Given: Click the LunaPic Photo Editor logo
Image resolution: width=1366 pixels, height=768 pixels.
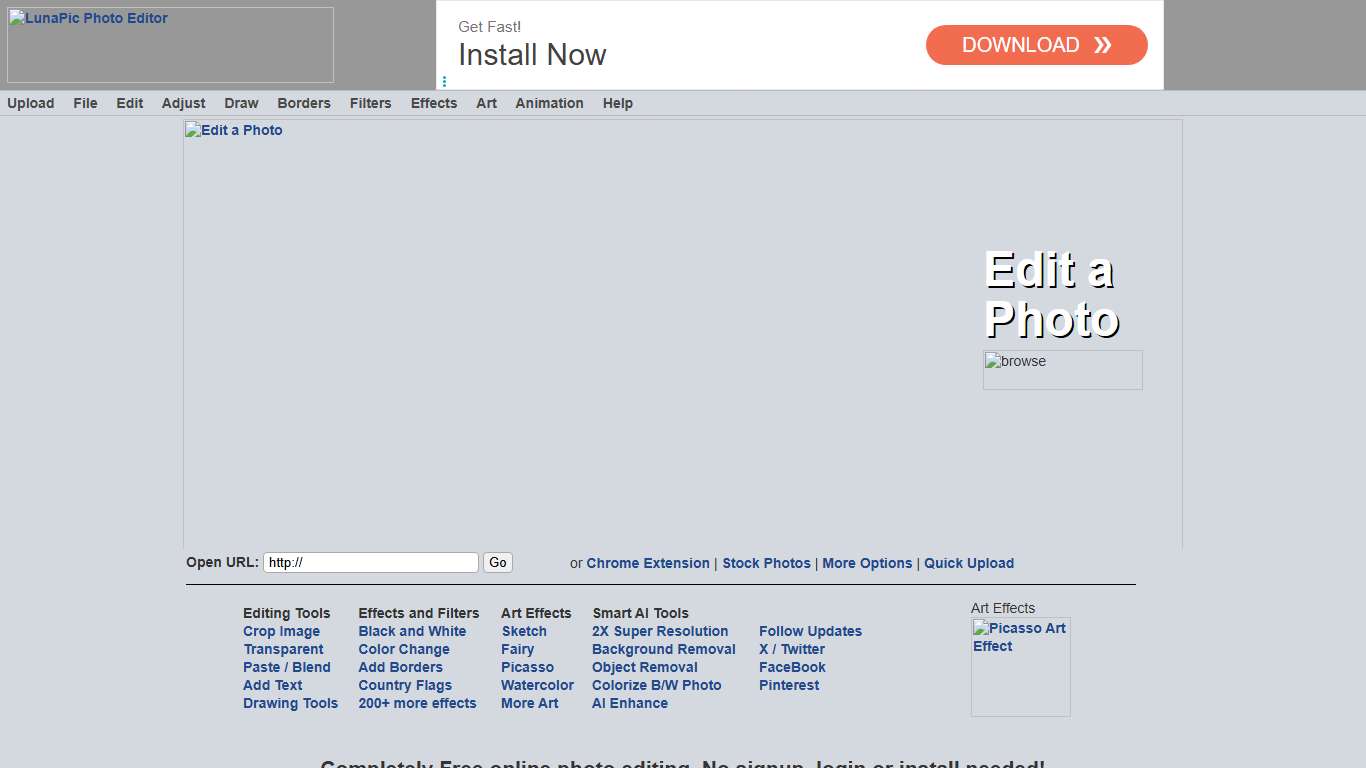Looking at the screenshot, I should 170,45.
